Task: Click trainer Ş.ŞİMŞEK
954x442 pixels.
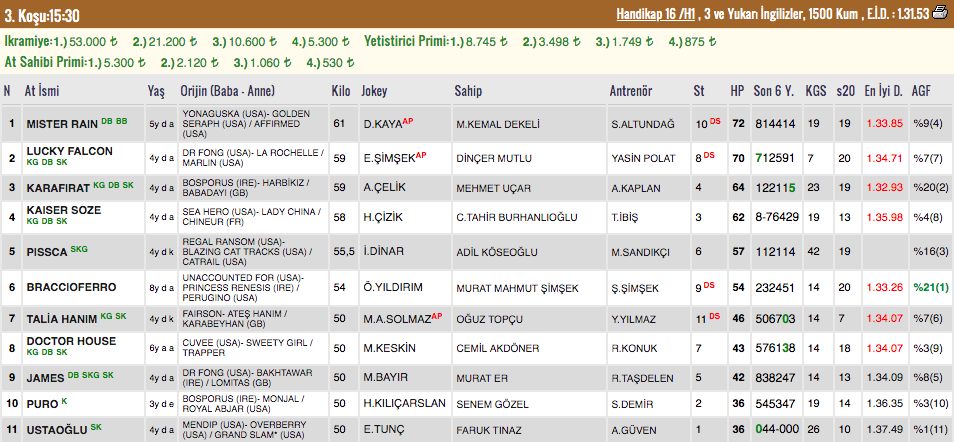Action: click(x=635, y=289)
